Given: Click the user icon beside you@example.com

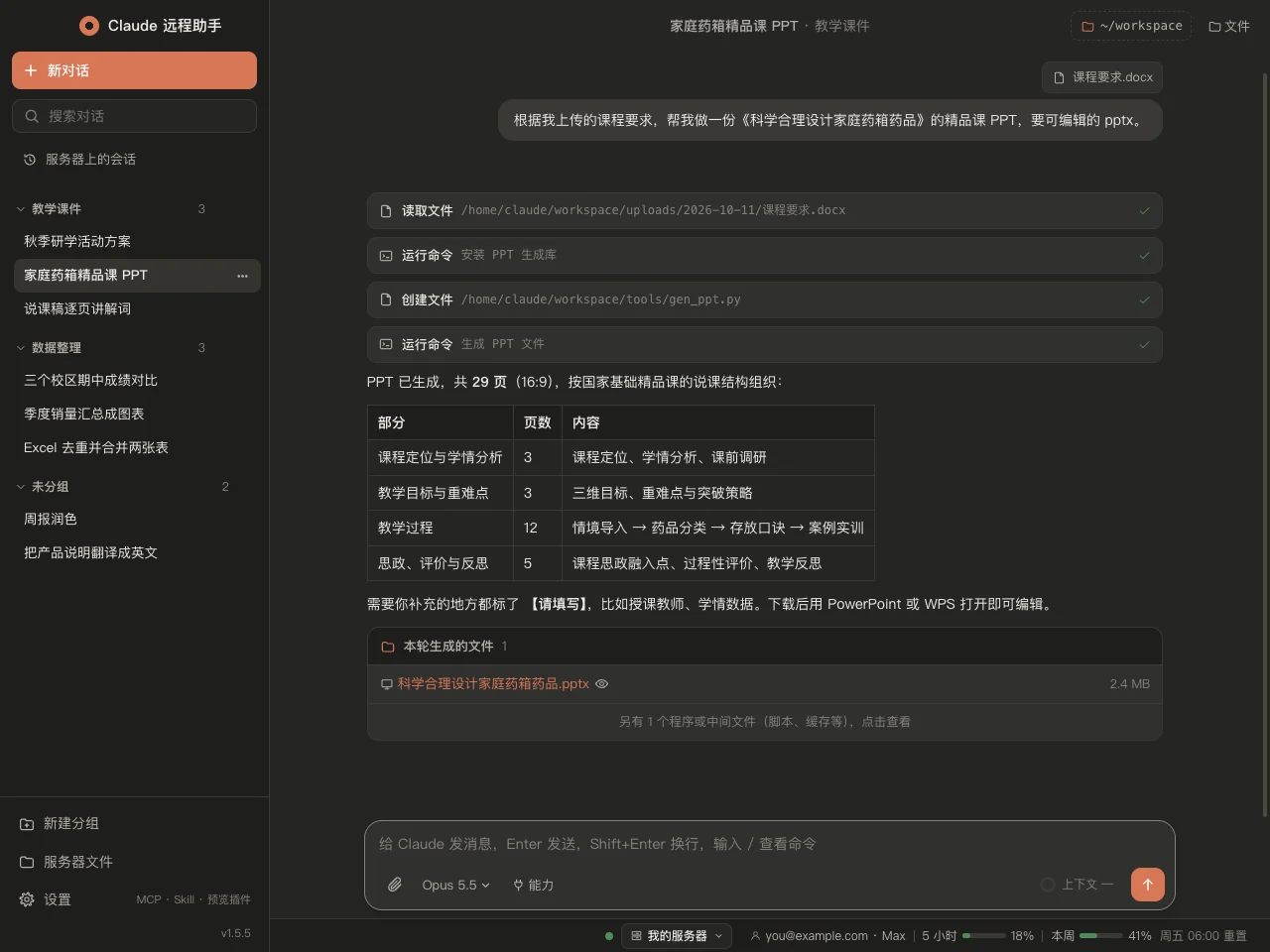Looking at the screenshot, I should pyautogui.click(x=755, y=935).
